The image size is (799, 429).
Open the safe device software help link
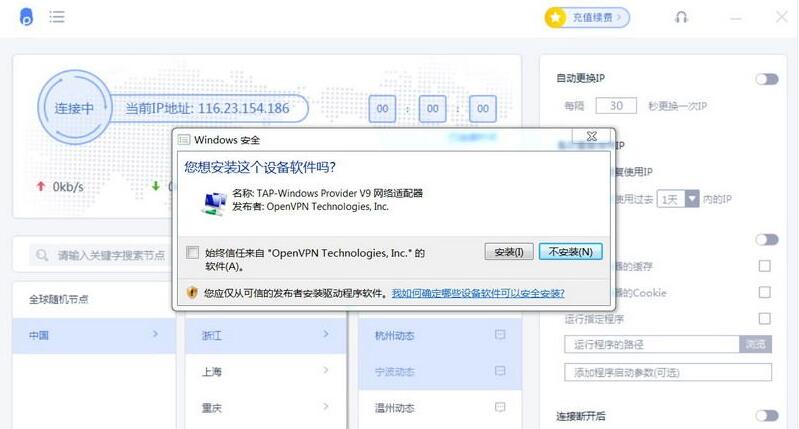pyautogui.click(x=478, y=293)
